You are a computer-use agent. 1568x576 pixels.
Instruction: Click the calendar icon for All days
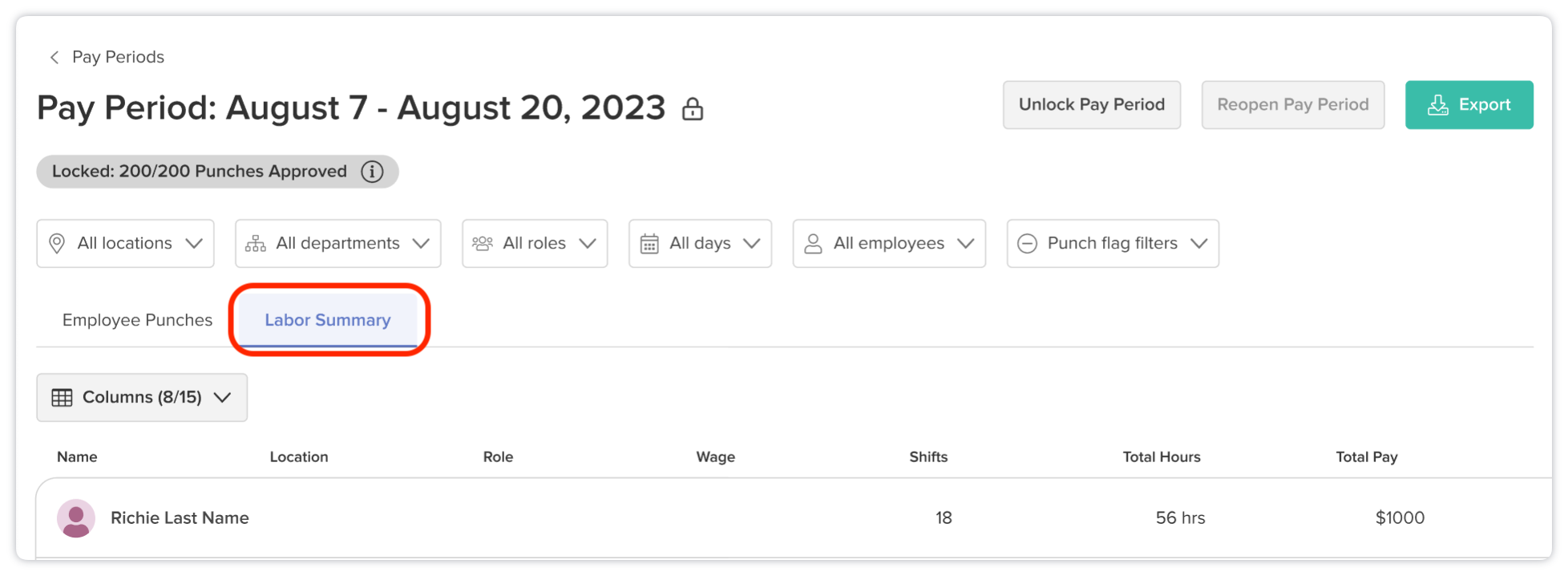(649, 243)
